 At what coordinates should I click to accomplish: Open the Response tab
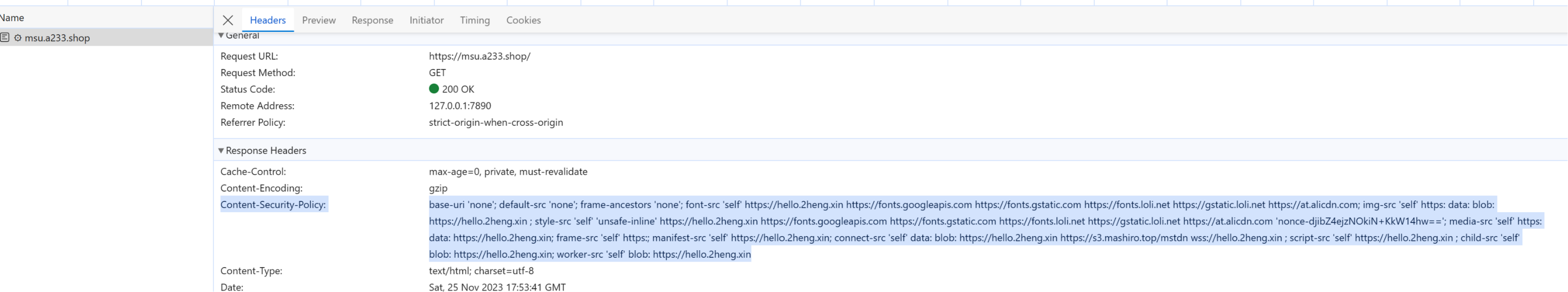click(x=372, y=20)
